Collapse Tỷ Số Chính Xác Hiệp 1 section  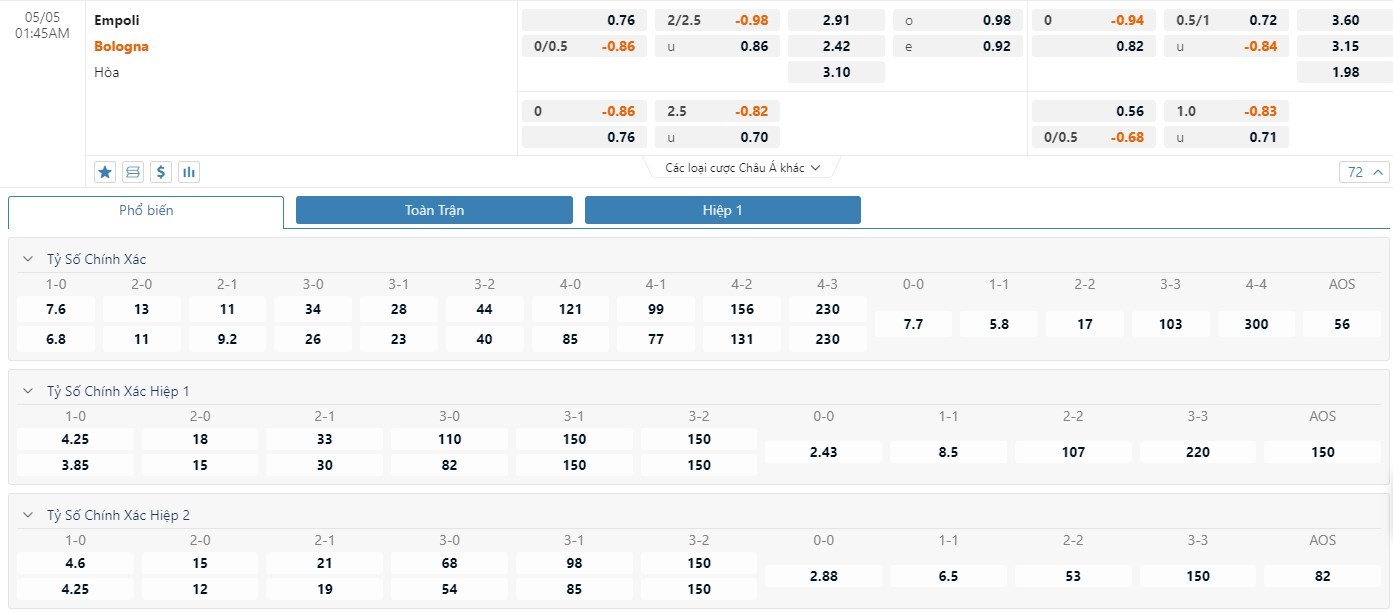28,391
